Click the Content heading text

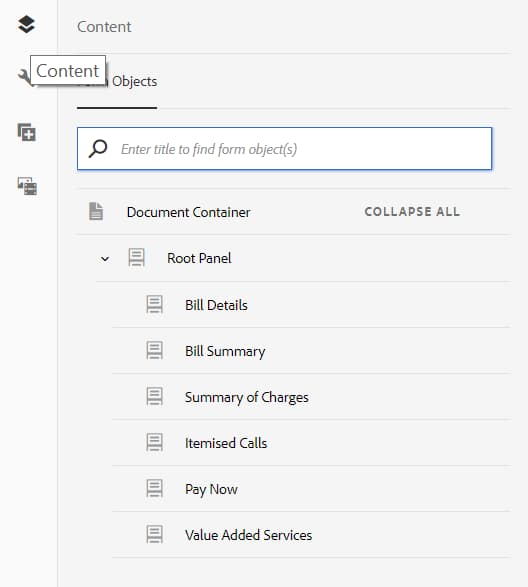pos(104,27)
